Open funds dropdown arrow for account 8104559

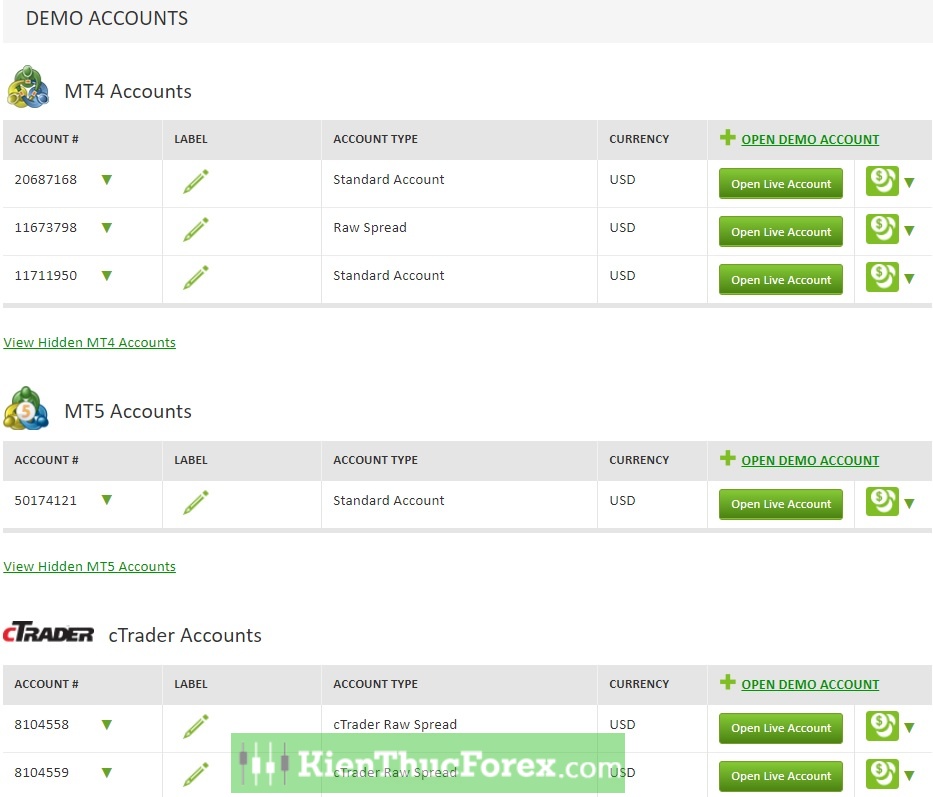click(x=909, y=776)
